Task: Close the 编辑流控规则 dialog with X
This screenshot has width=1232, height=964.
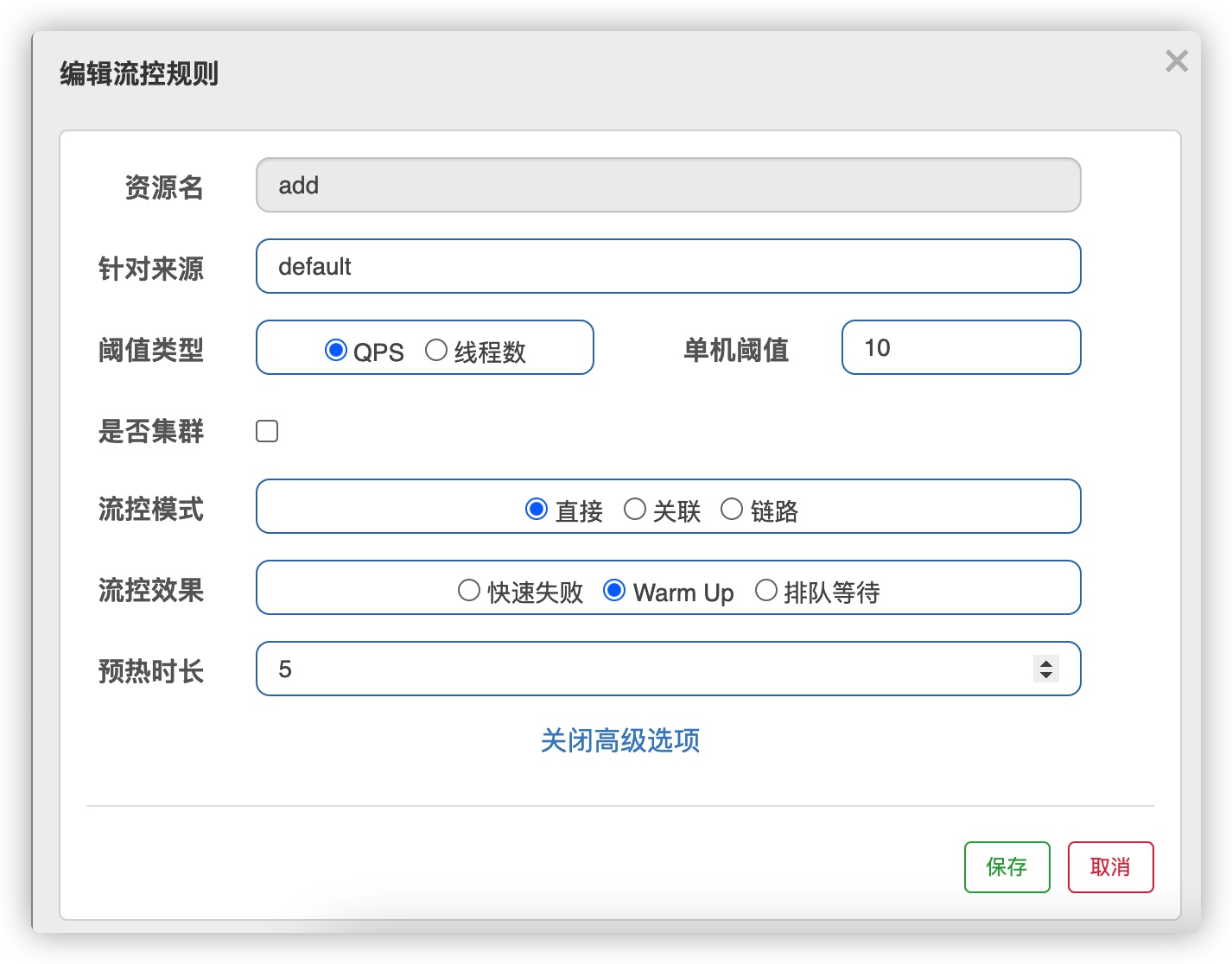Action: (1176, 61)
